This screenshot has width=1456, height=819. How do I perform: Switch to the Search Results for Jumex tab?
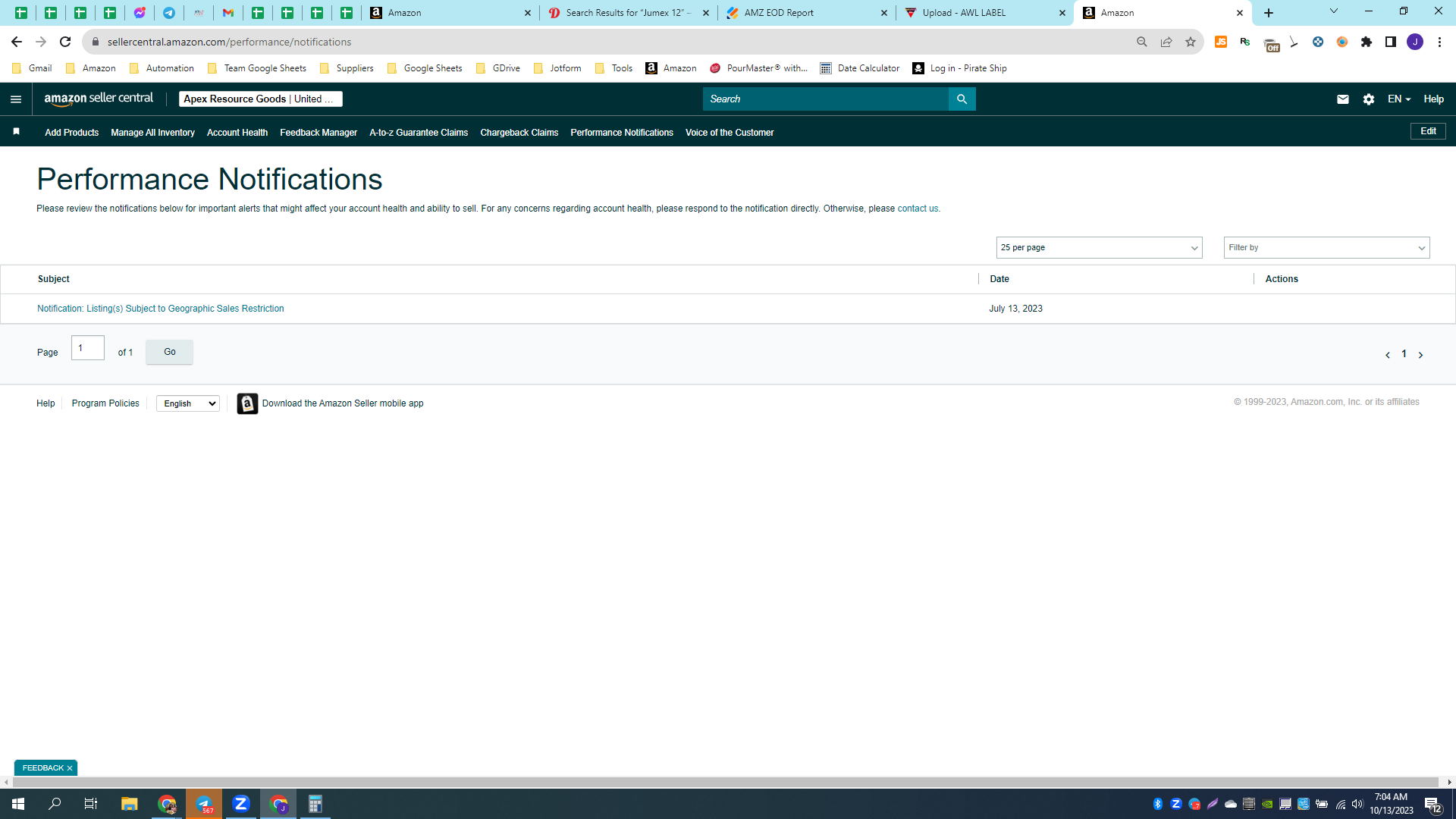click(x=629, y=13)
